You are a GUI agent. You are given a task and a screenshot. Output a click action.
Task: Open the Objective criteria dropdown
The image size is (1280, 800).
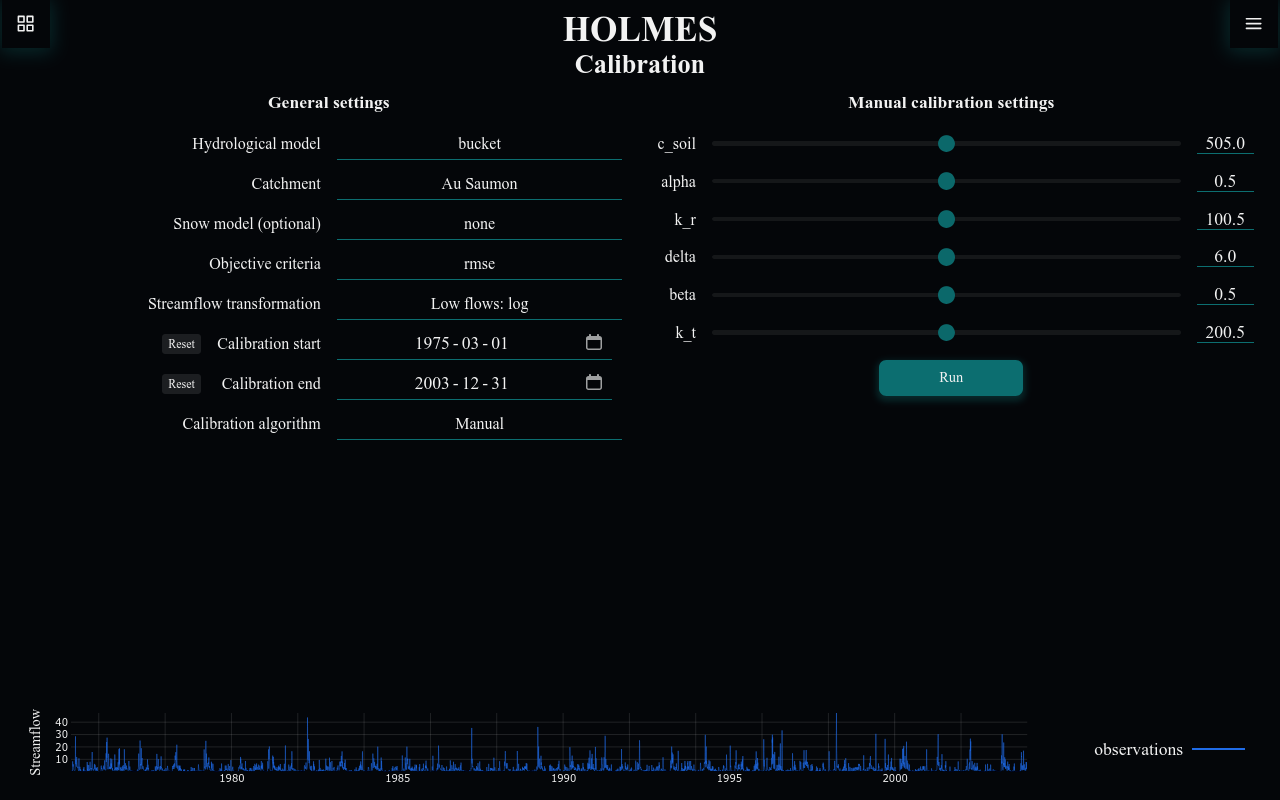tap(479, 263)
